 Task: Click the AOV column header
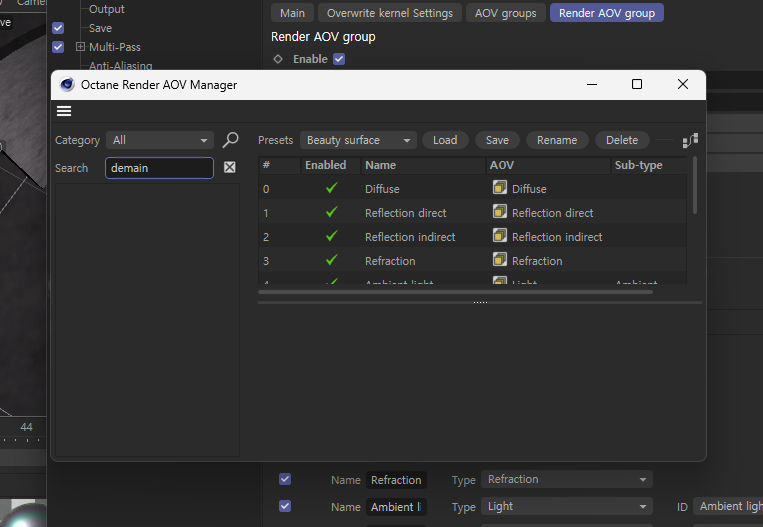coord(548,165)
